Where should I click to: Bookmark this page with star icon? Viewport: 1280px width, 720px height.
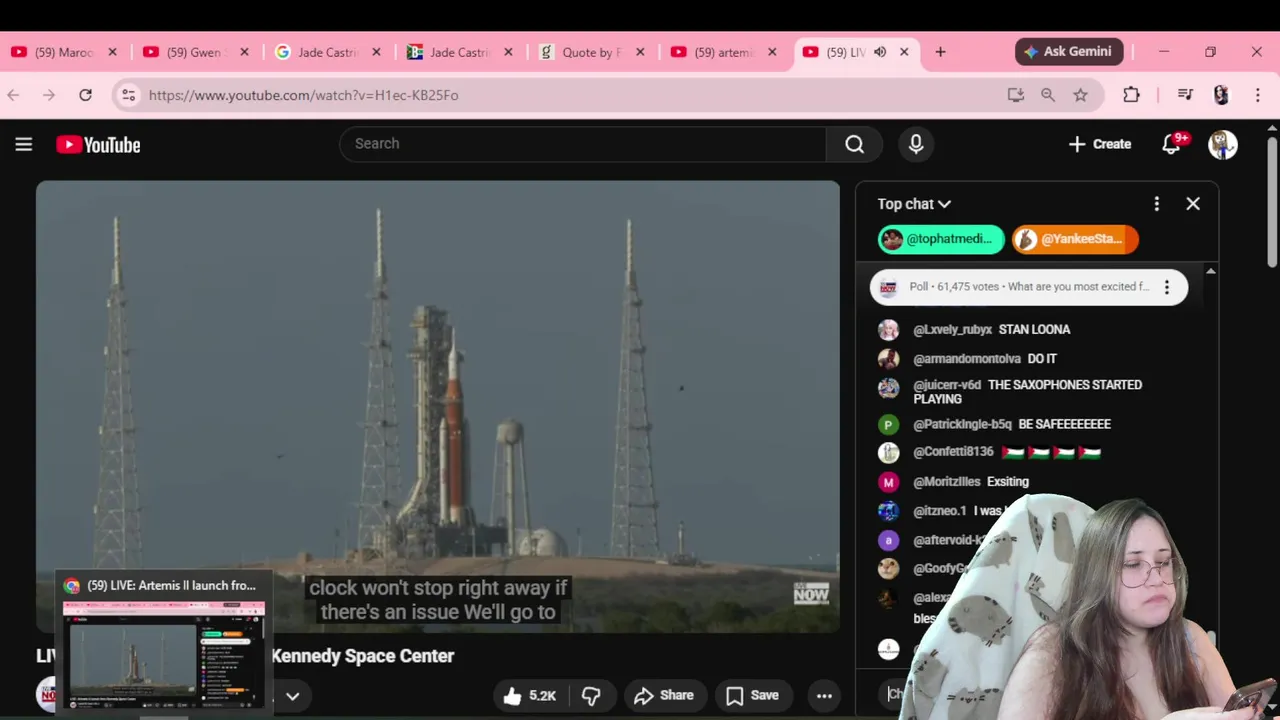(x=1080, y=95)
